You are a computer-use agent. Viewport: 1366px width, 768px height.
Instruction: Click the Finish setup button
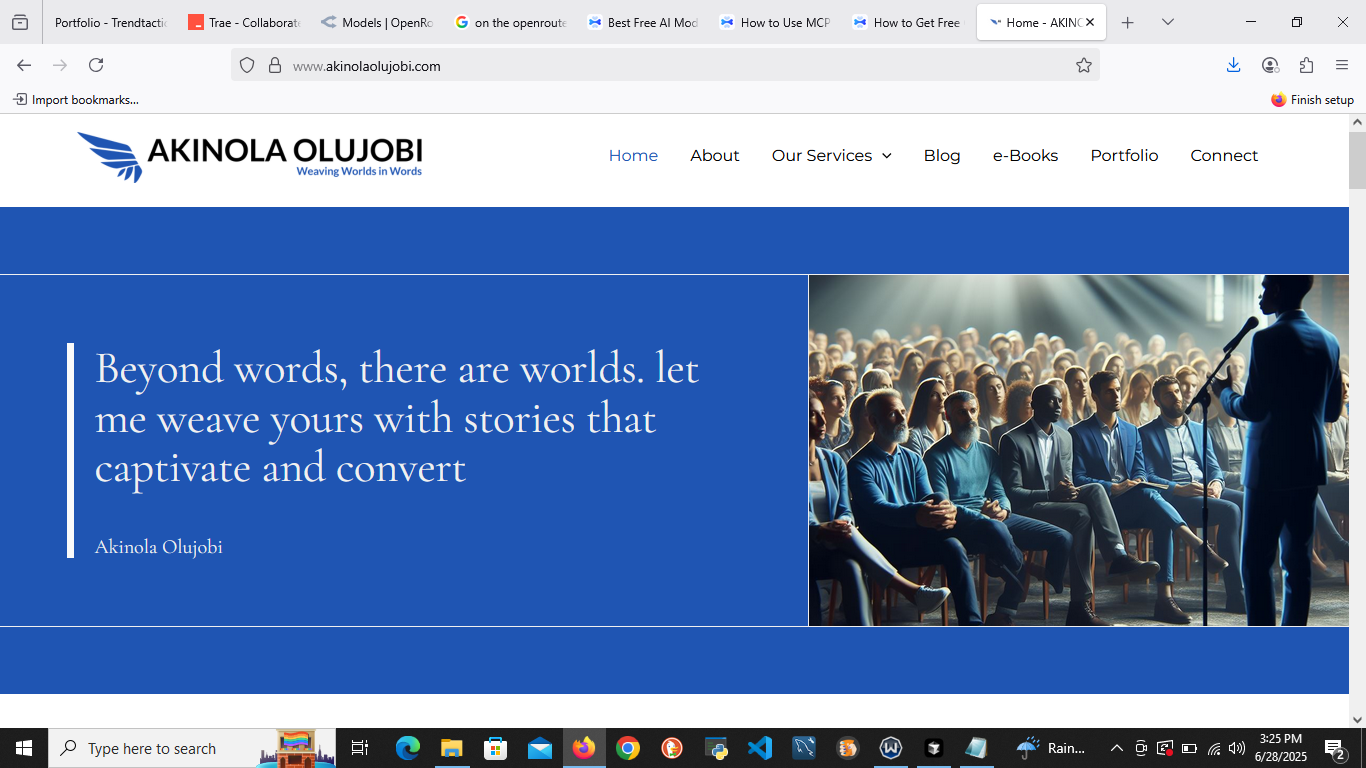click(x=1312, y=100)
